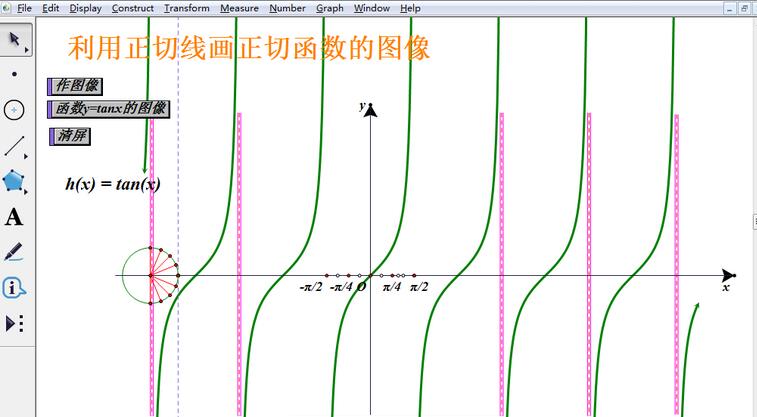This screenshot has height=417, width=757.
Task: Click the π/4 axis label
Action: 392,287
